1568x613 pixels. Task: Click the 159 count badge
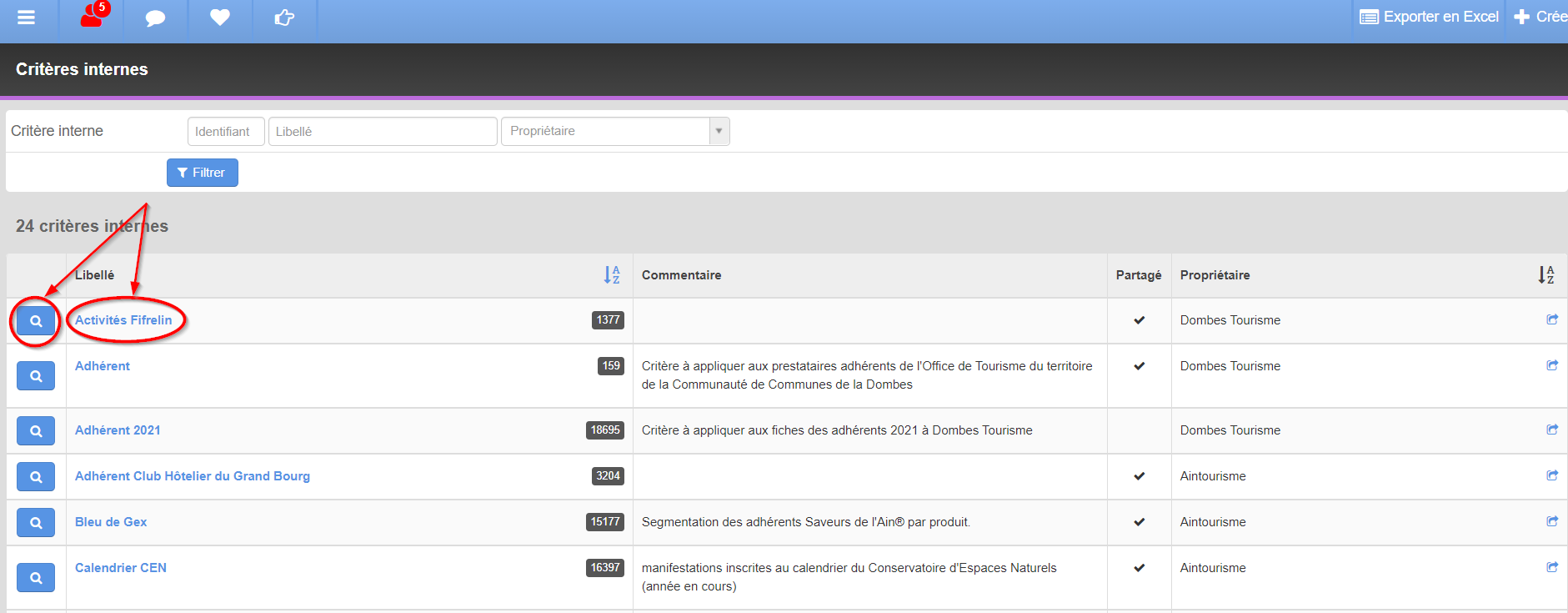[x=611, y=366]
